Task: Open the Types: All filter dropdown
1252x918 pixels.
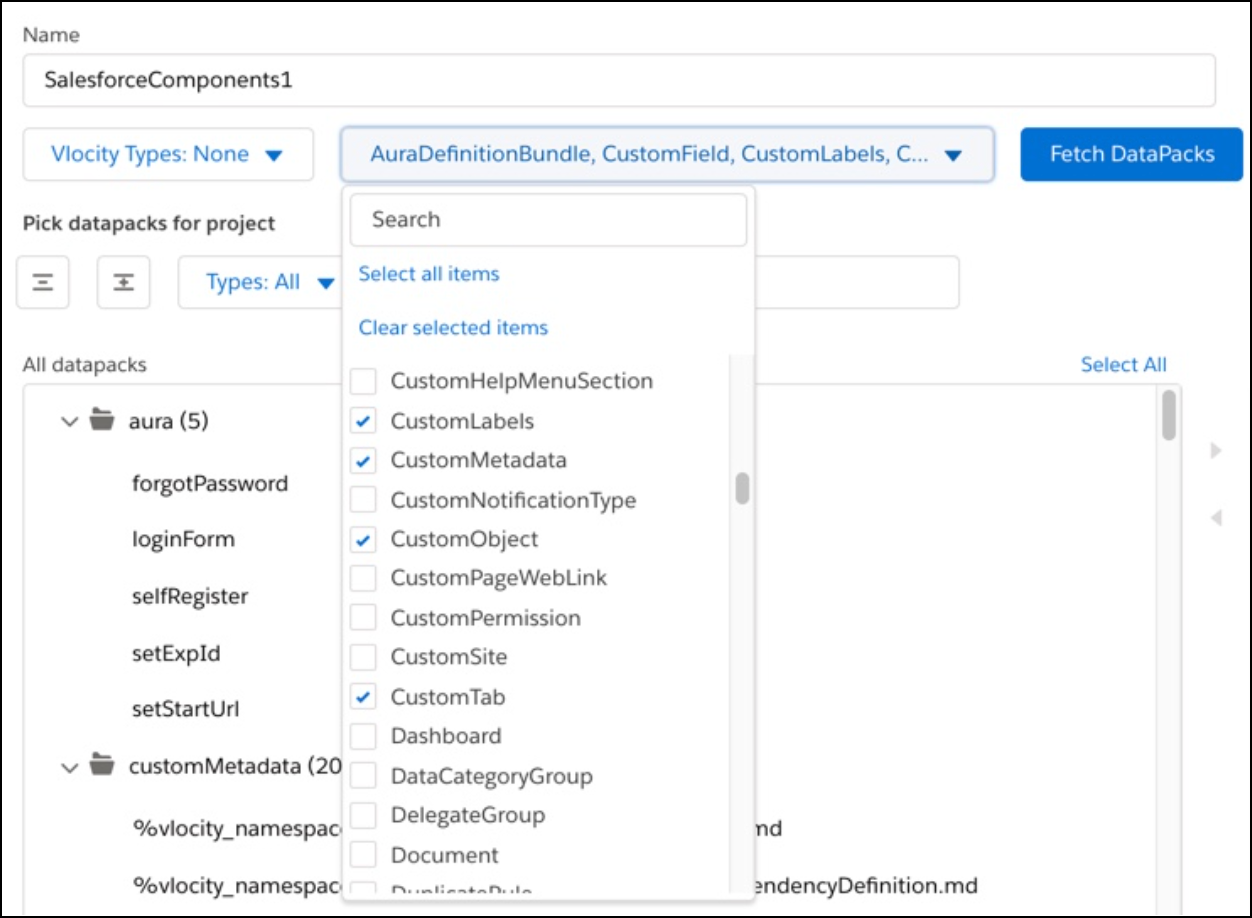Action: [x=262, y=282]
